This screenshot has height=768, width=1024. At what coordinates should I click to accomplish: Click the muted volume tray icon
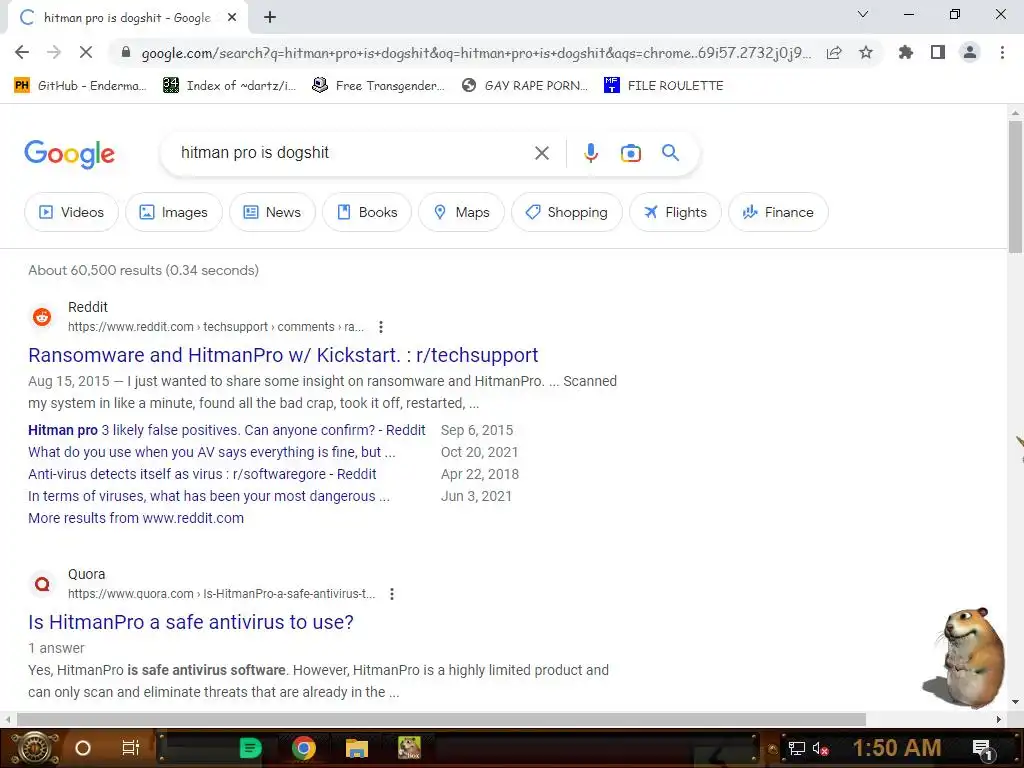click(x=820, y=748)
